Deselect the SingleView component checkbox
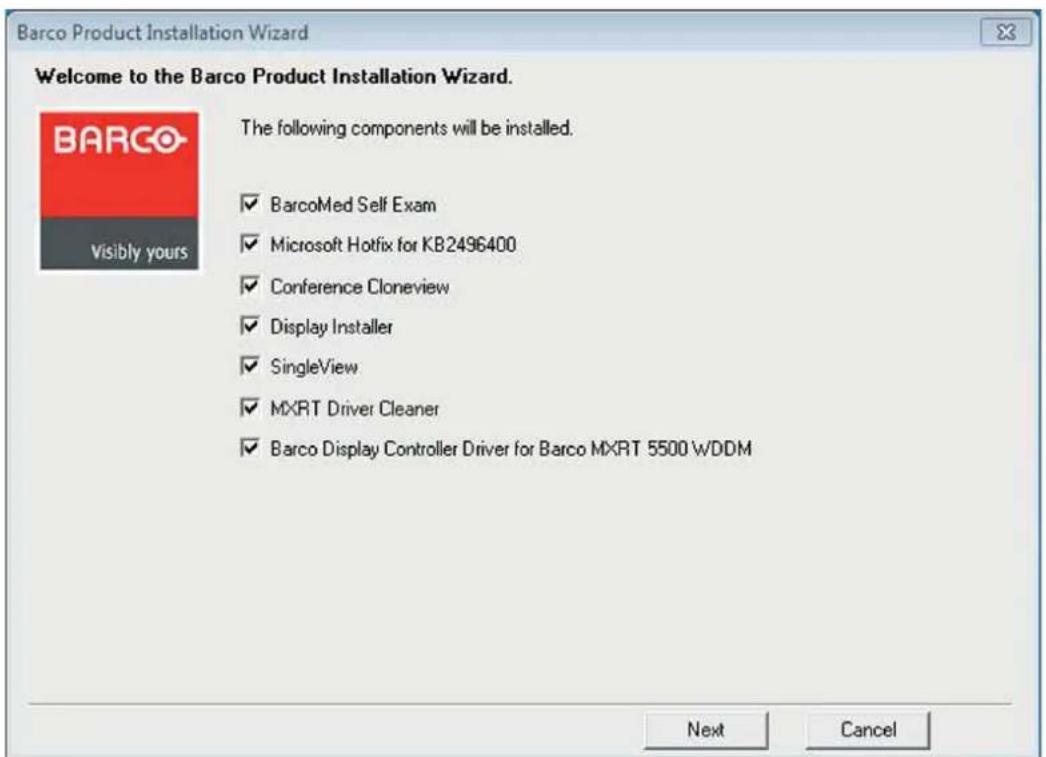 pos(249,365)
